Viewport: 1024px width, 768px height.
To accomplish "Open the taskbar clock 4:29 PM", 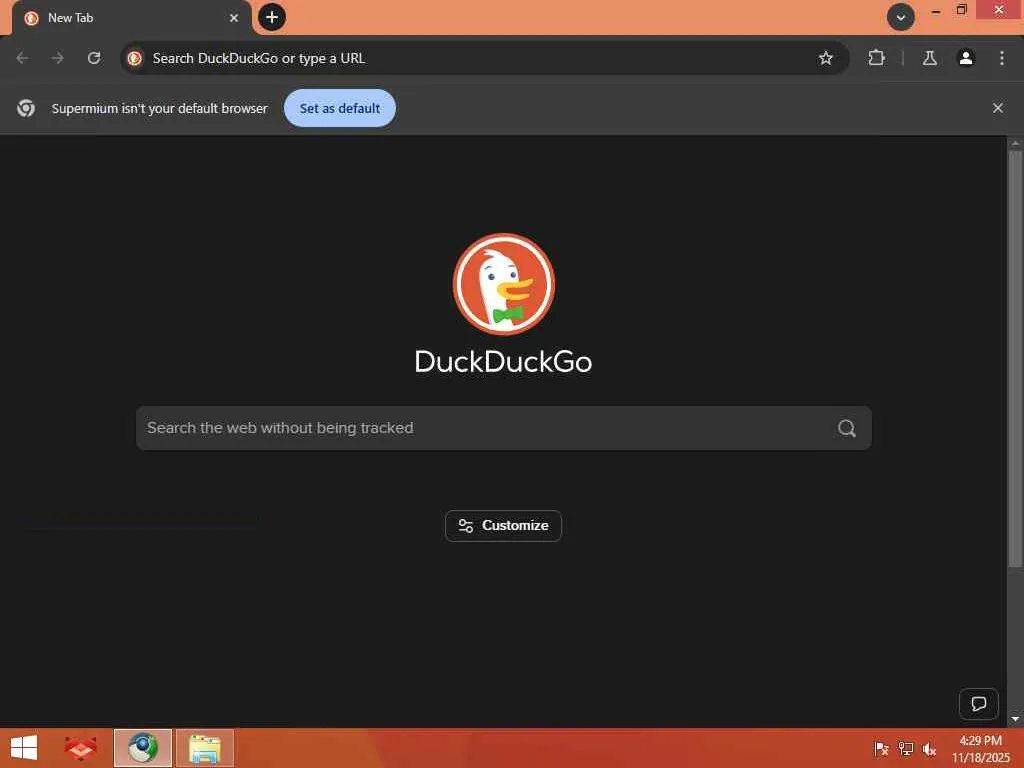I will click(980, 748).
